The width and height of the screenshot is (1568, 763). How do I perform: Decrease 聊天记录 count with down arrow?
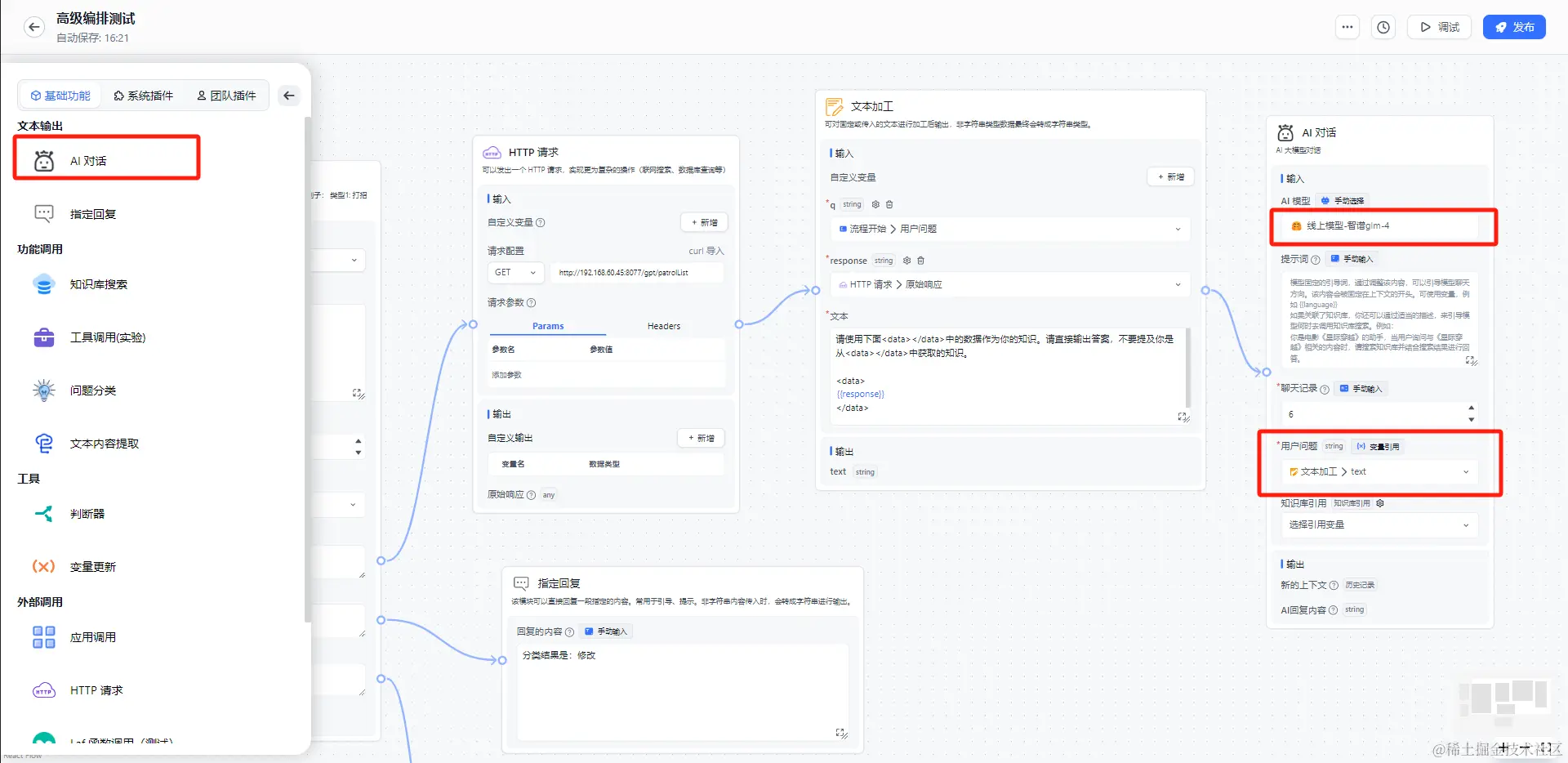tap(1472, 419)
